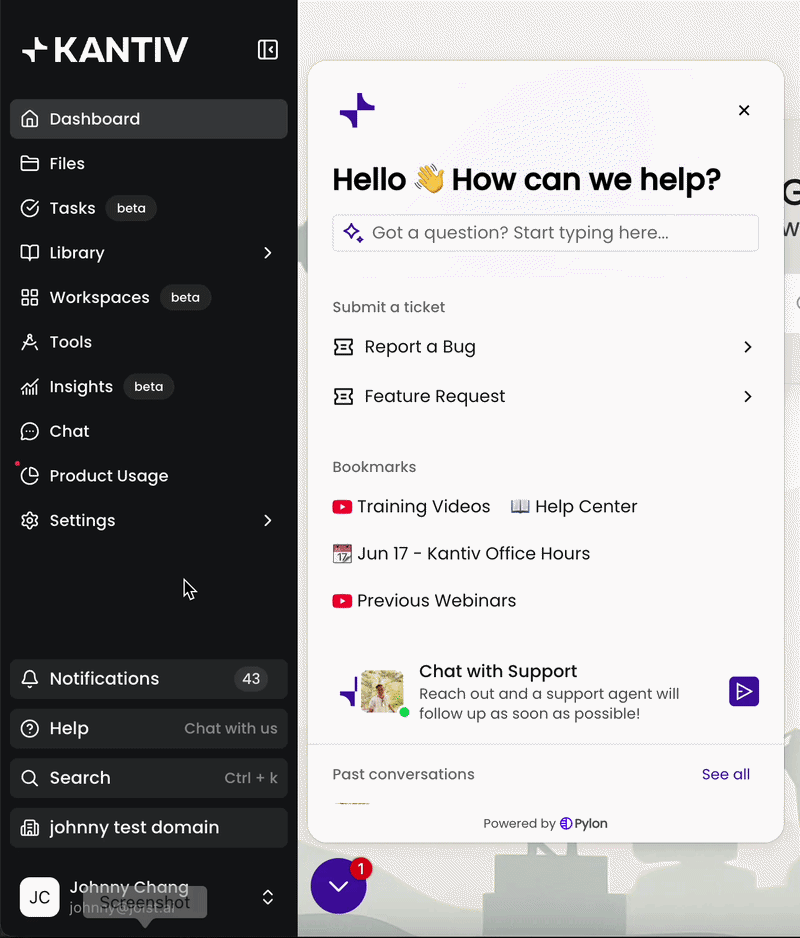Click the Help question mark icon
Image resolution: width=800 pixels, height=938 pixels.
pyautogui.click(x=29, y=729)
